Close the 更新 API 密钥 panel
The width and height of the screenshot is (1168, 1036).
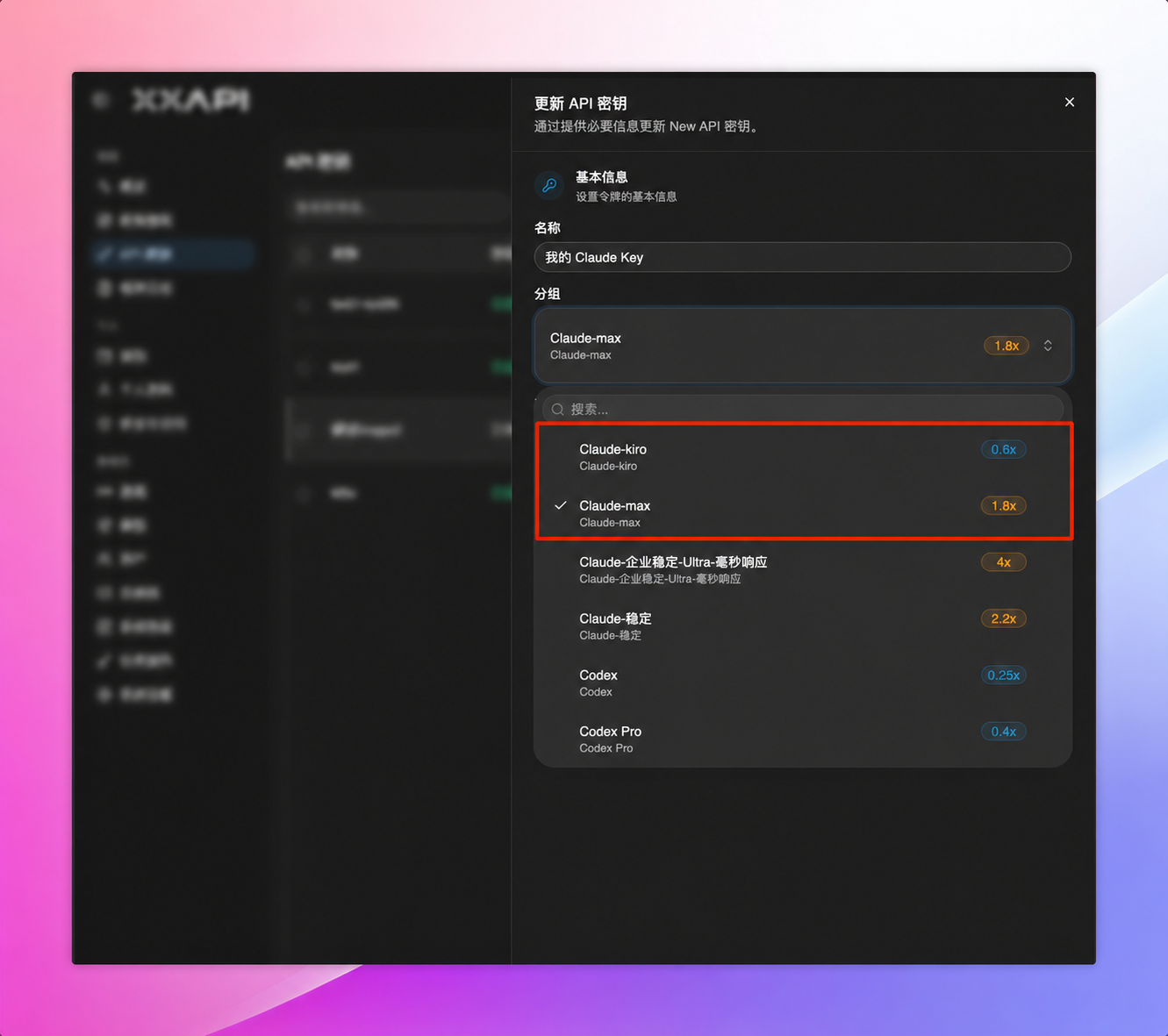pyautogui.click(x=1069, y=103)
